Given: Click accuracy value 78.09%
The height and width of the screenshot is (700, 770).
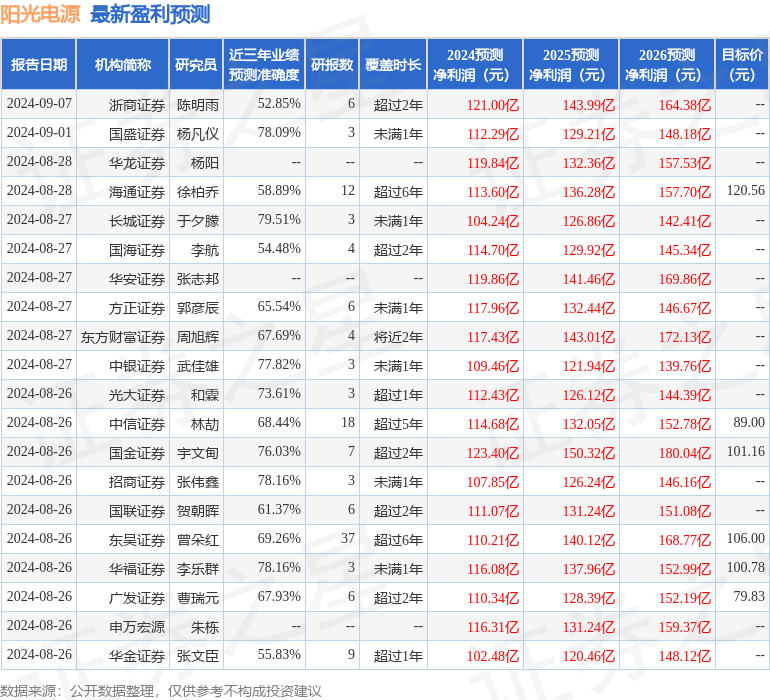Looking at the screenshot, I should [279, 133].
